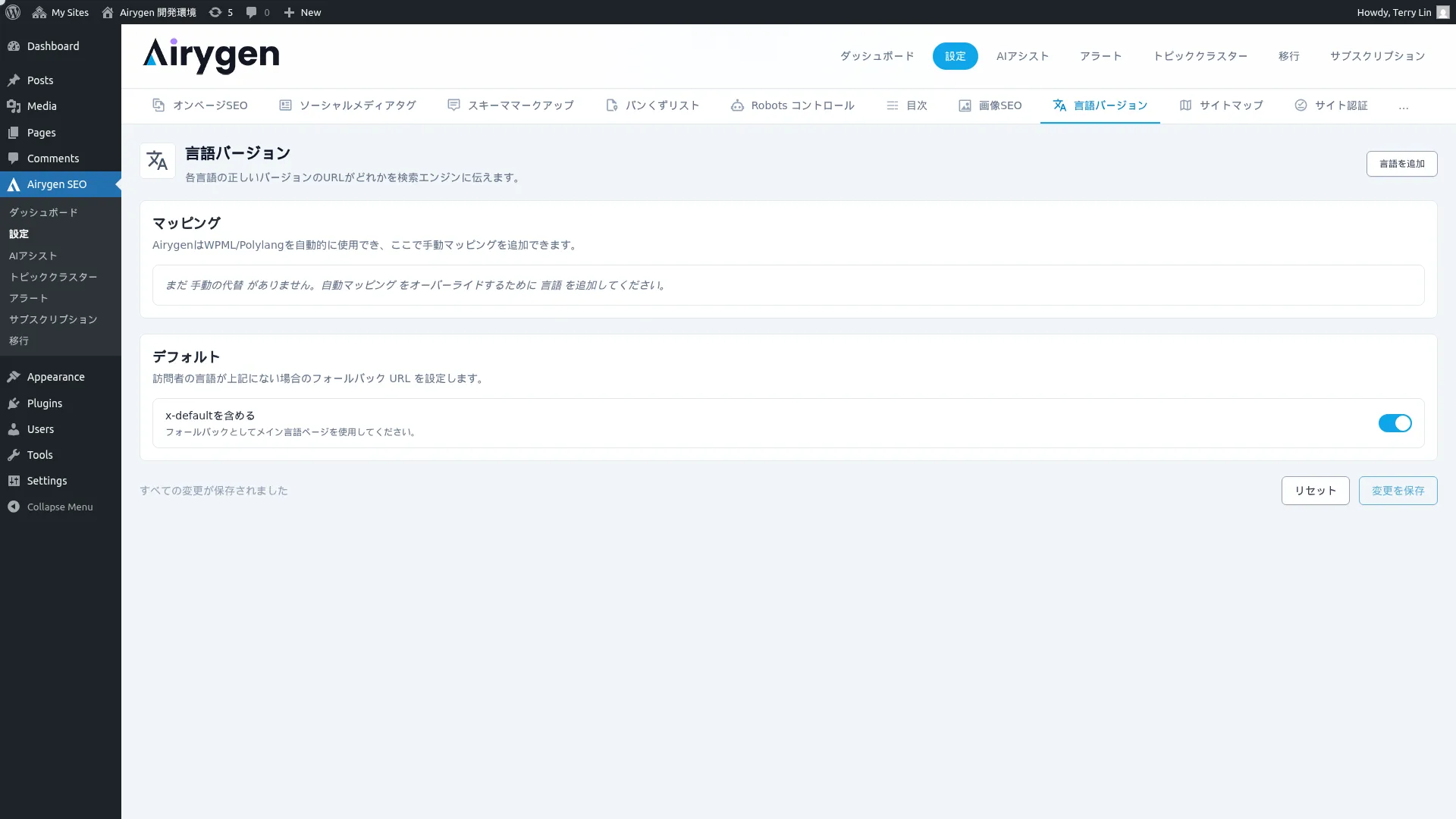
Task: Click the Plugins plug icon
Action: point(14,403)
